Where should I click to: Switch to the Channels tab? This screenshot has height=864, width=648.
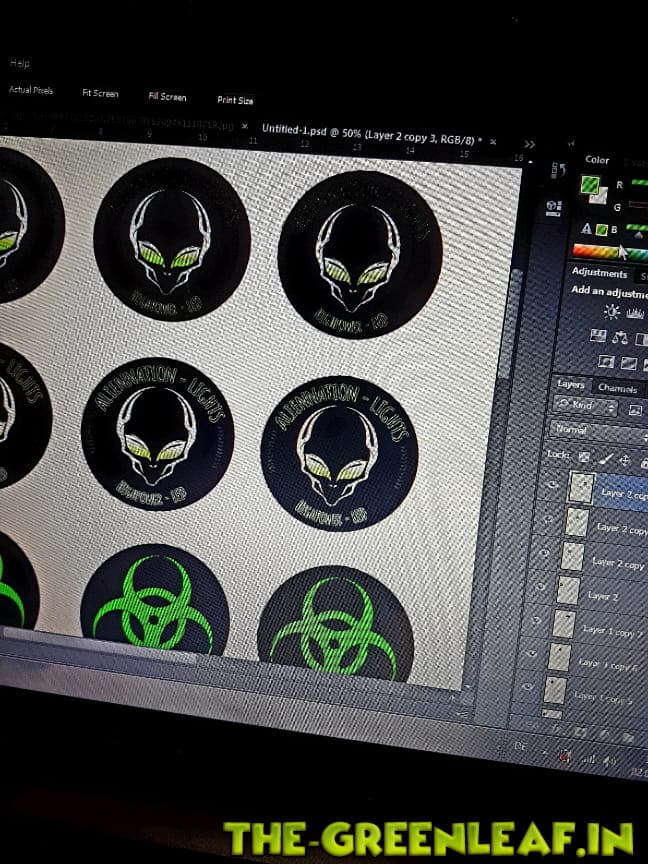616,387
